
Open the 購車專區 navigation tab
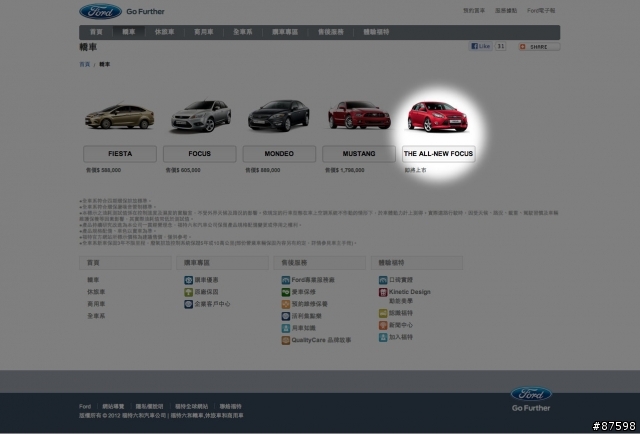285,32
